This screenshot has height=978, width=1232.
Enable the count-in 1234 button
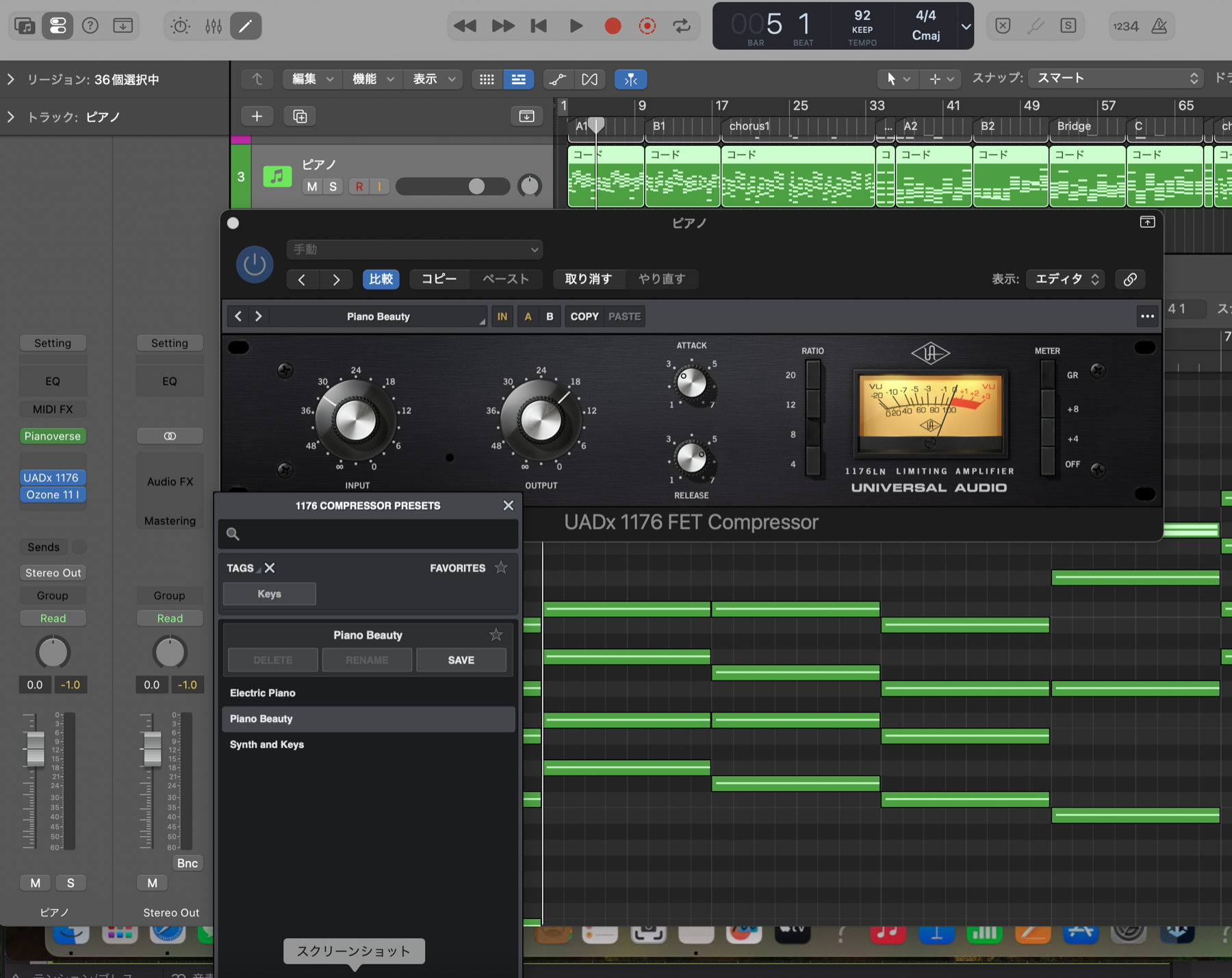1126,26
